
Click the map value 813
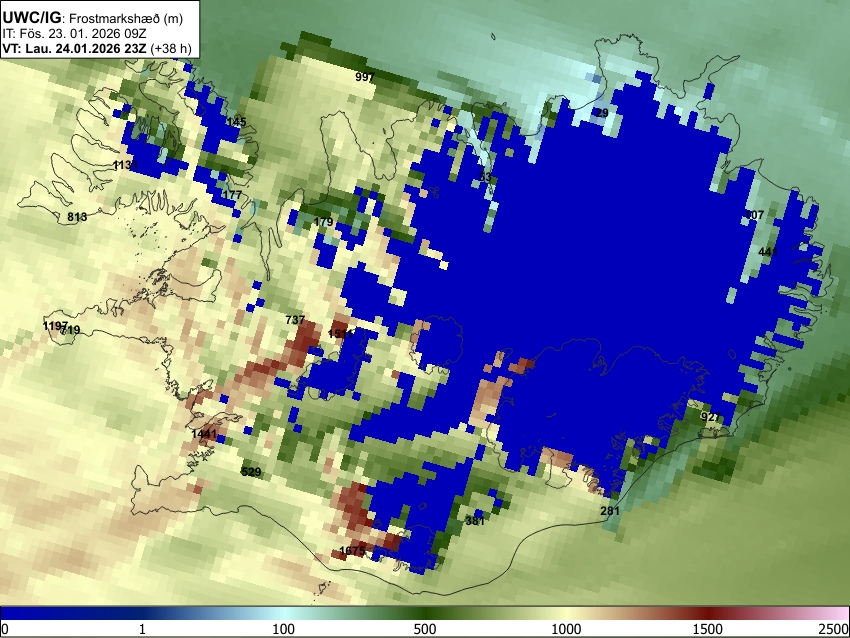(77, 217)
